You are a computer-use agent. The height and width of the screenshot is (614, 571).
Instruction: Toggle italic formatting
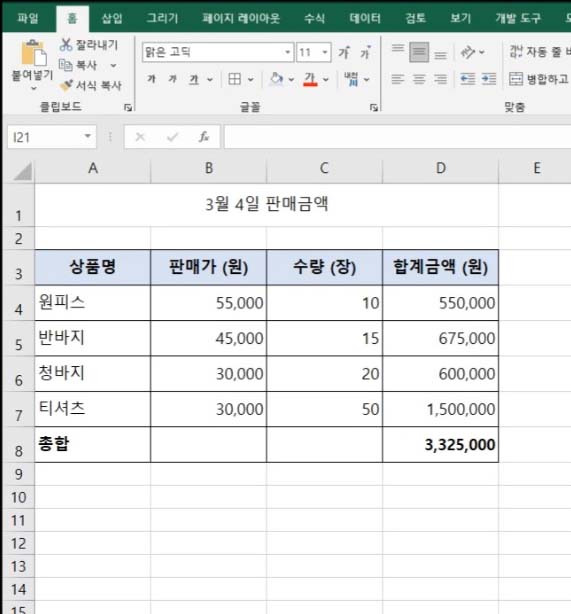coord(172,79)
